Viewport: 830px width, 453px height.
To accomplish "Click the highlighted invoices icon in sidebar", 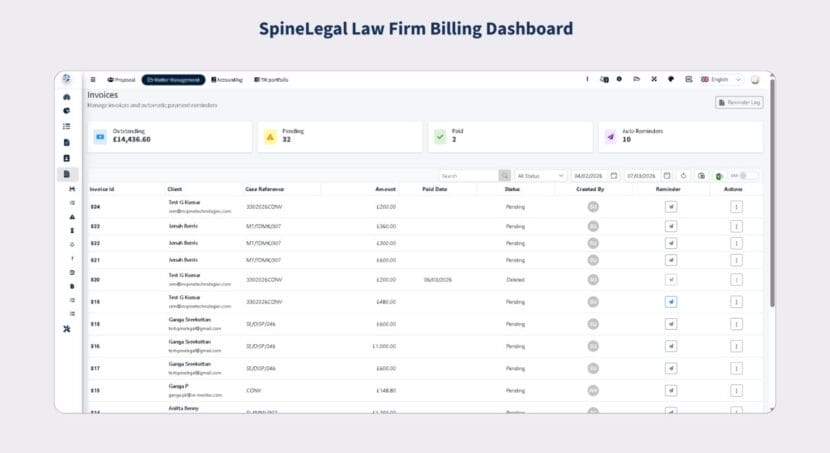I will (x=67, y=174).
